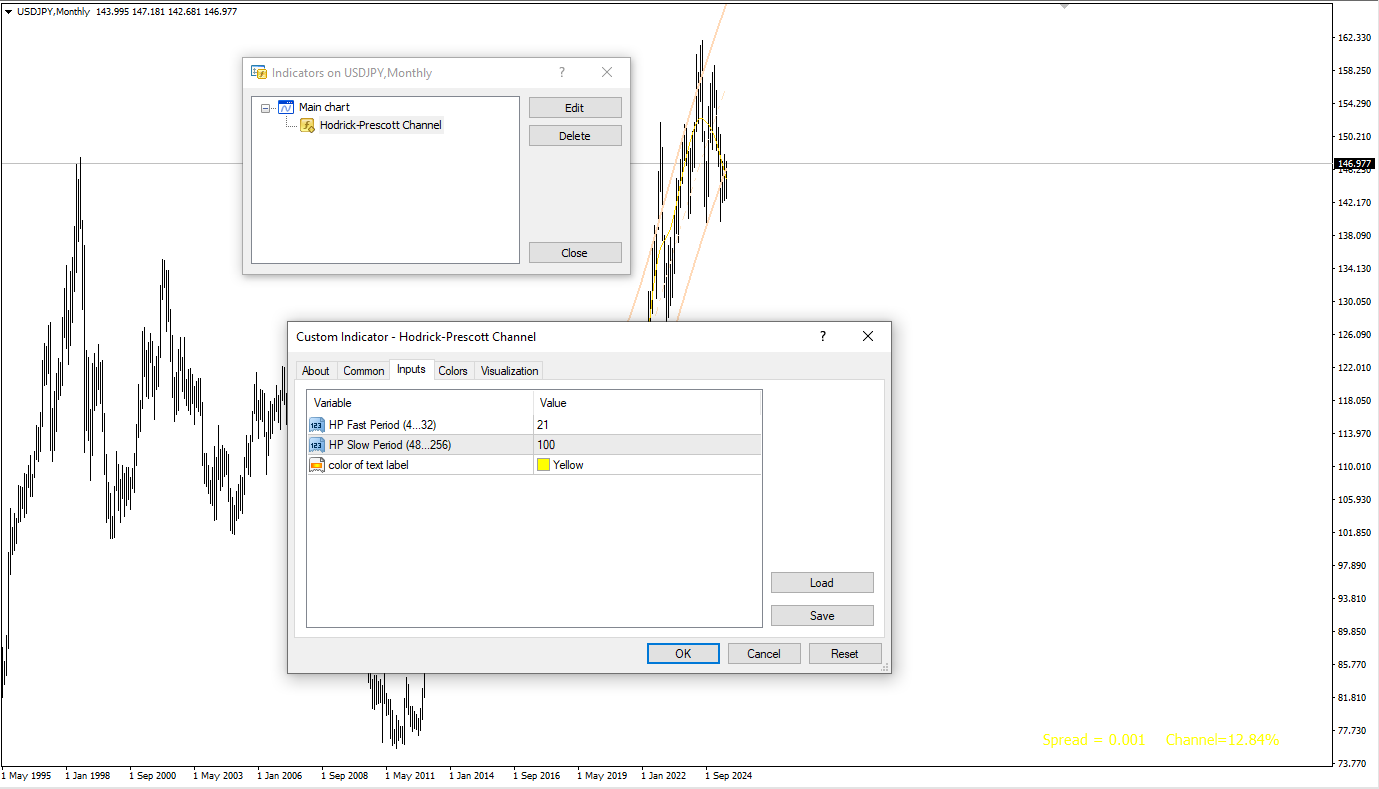Open the chart menu arrow beside USDJPY,Monthly

click(9, 11)
